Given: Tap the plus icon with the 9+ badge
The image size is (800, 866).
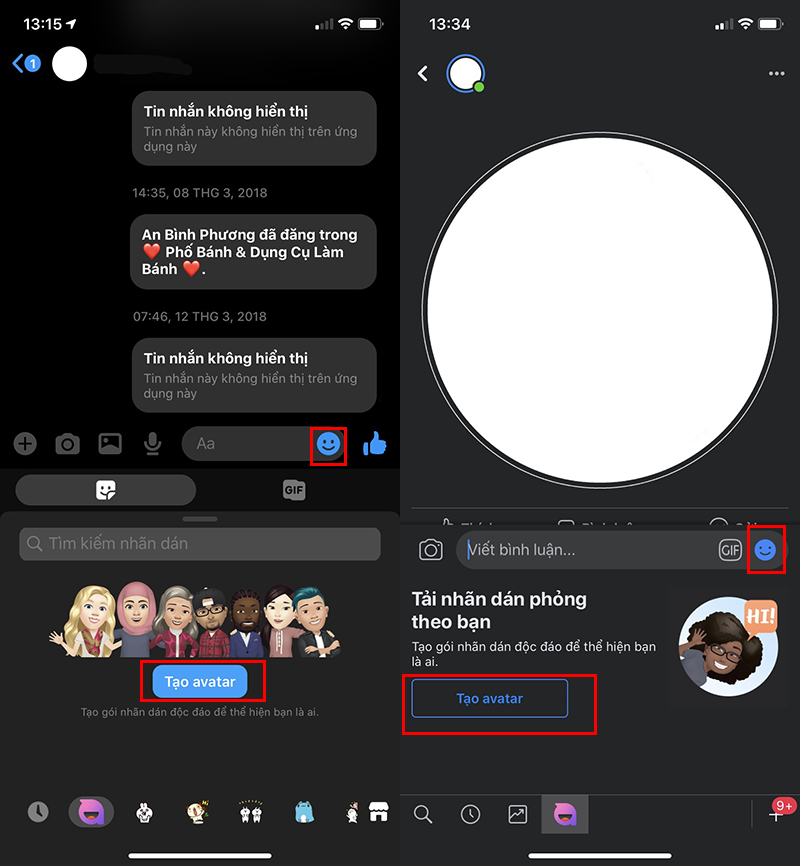Looking at the screenshot, I should tap(775, 814).
